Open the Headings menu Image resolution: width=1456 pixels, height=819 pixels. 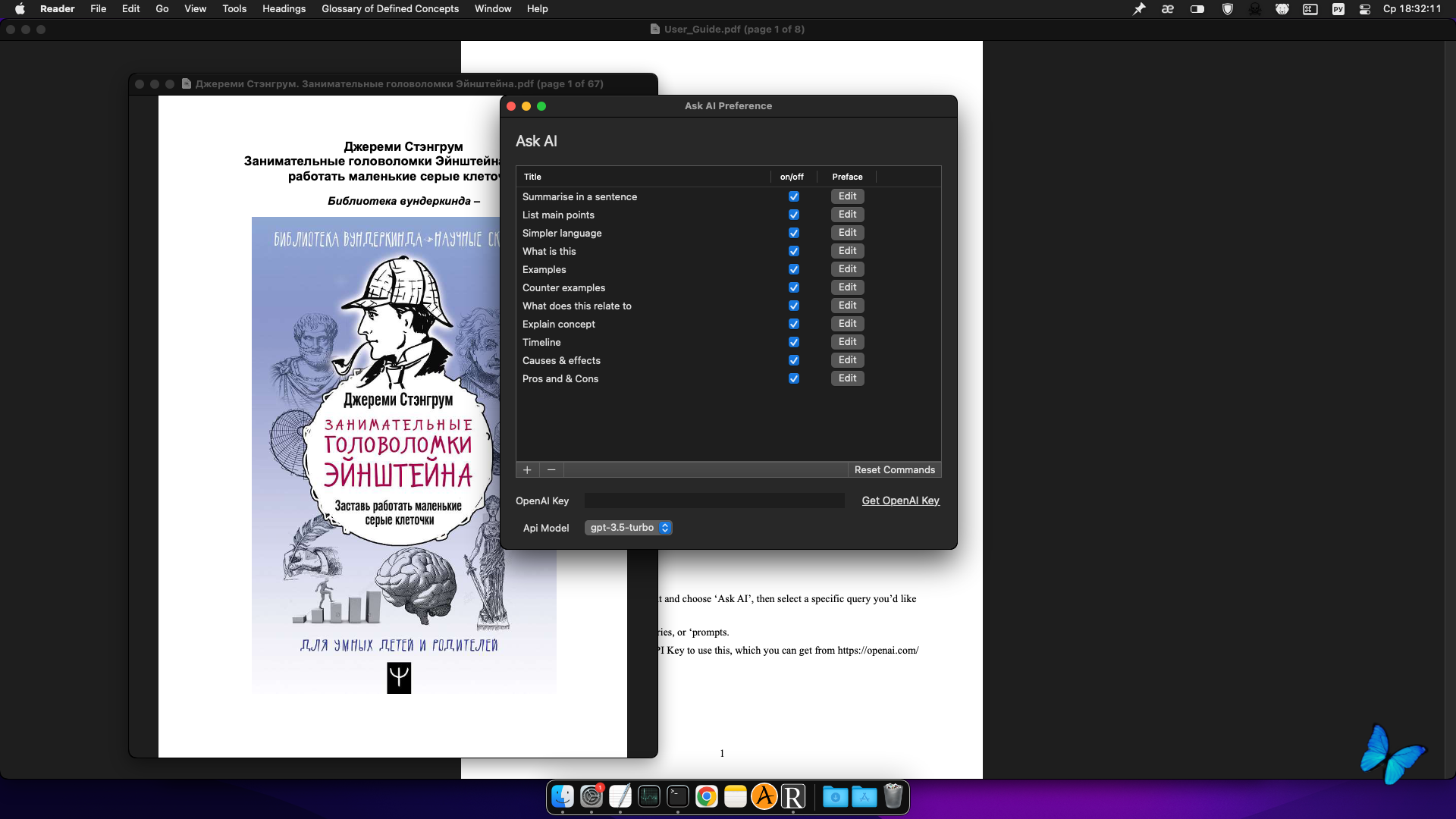click(284, 9)
